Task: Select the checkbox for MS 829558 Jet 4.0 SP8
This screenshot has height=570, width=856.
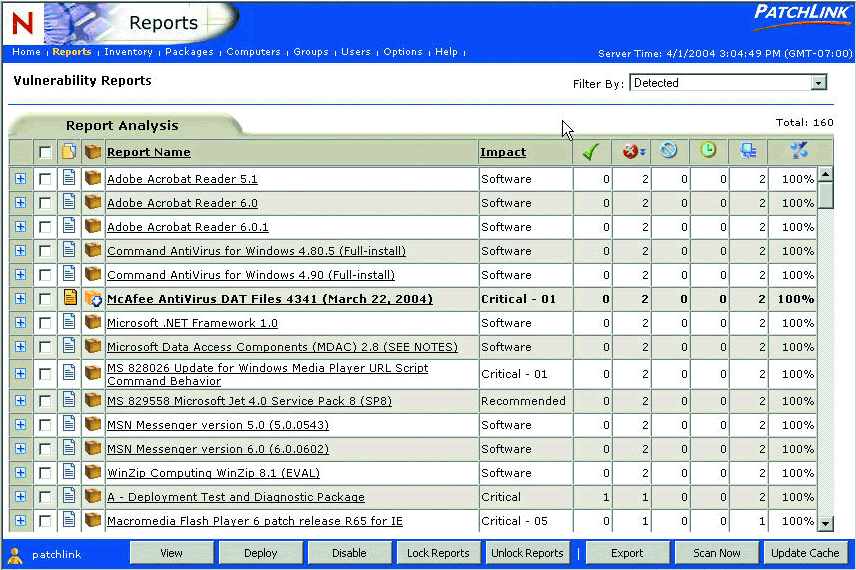Action: (x=45, y=401)
